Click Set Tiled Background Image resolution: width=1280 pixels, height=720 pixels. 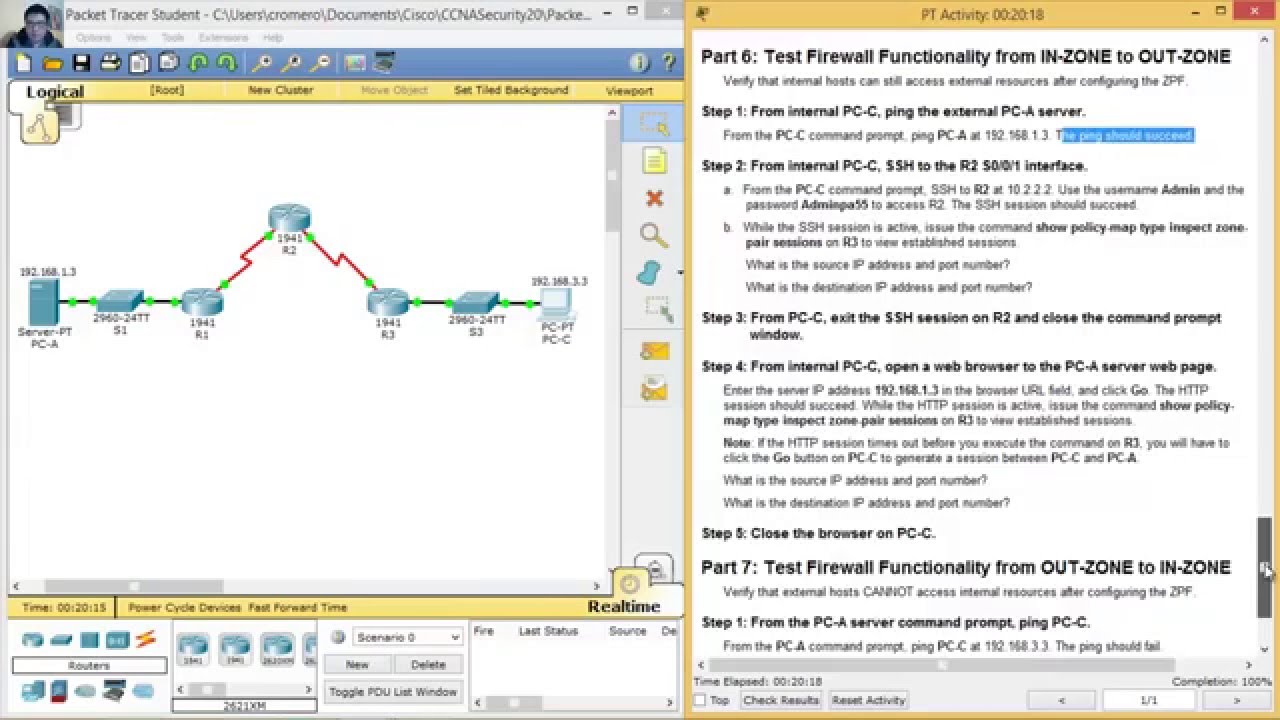click(x=511, y=90)
